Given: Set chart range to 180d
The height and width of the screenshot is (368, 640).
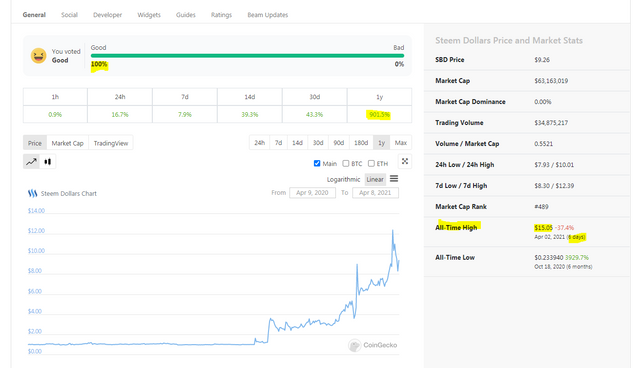Looking at the screenshot, I should pyautogui.click(x=361, y=143).
